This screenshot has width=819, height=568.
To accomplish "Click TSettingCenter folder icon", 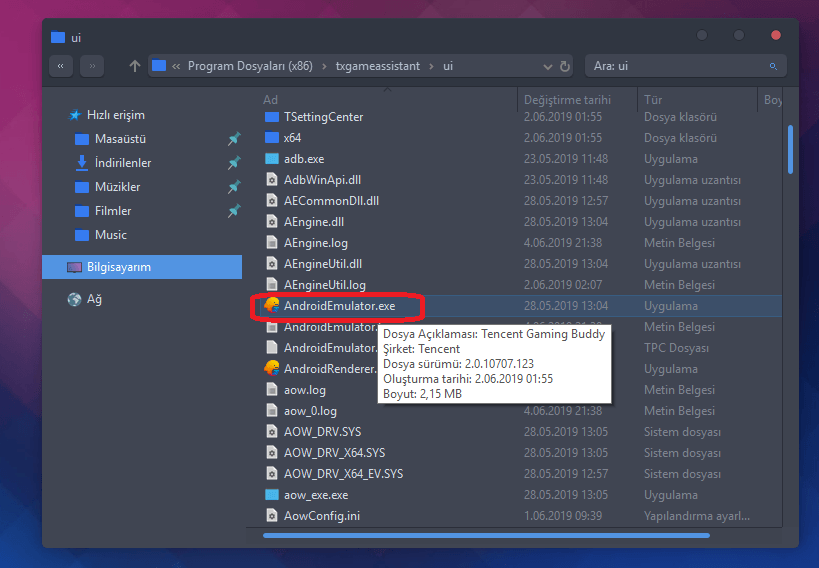I will 272,117.
